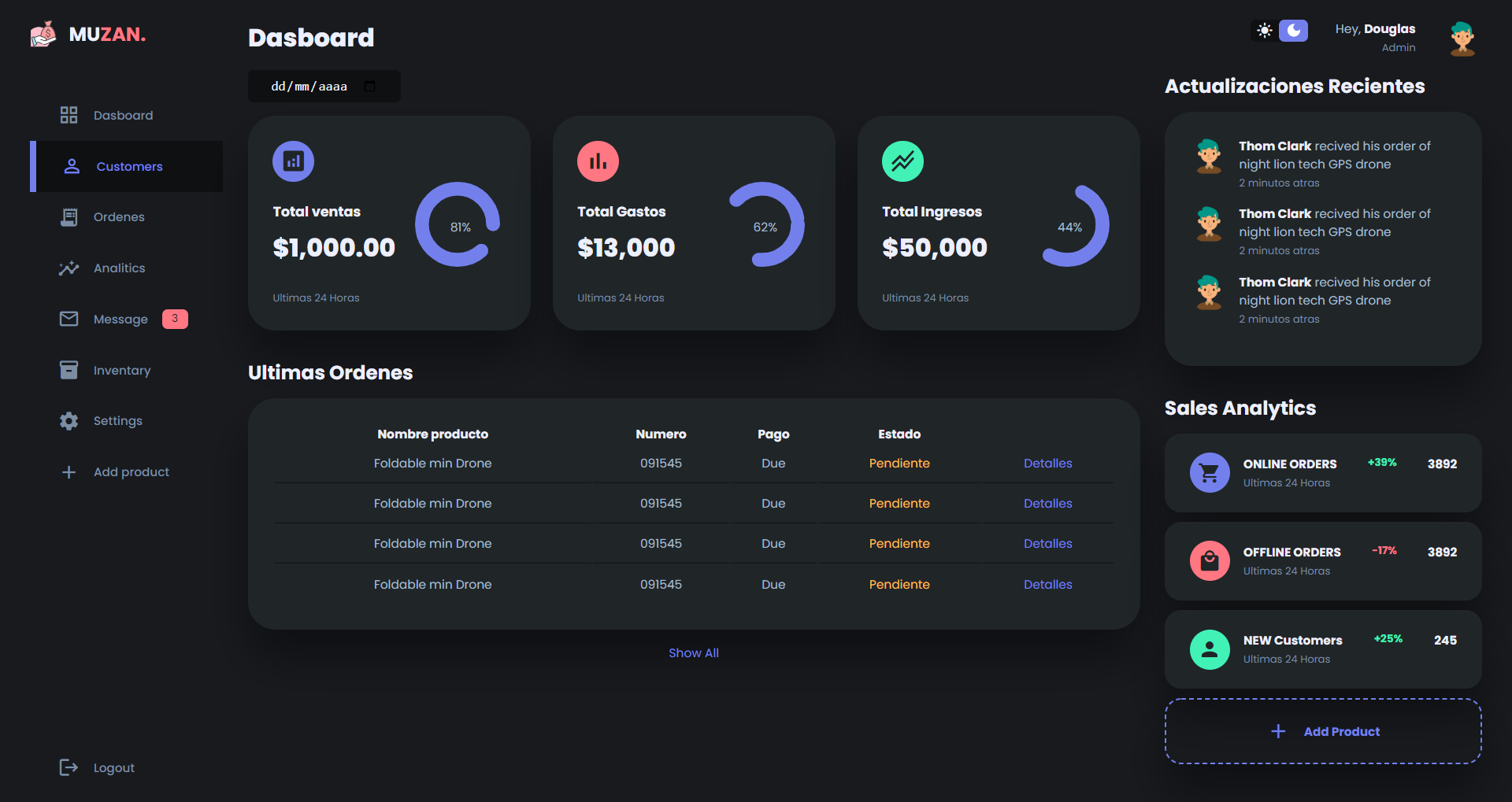Open the Analitics chart icon
1512x802 pixels.
click(x=69, y=268)
